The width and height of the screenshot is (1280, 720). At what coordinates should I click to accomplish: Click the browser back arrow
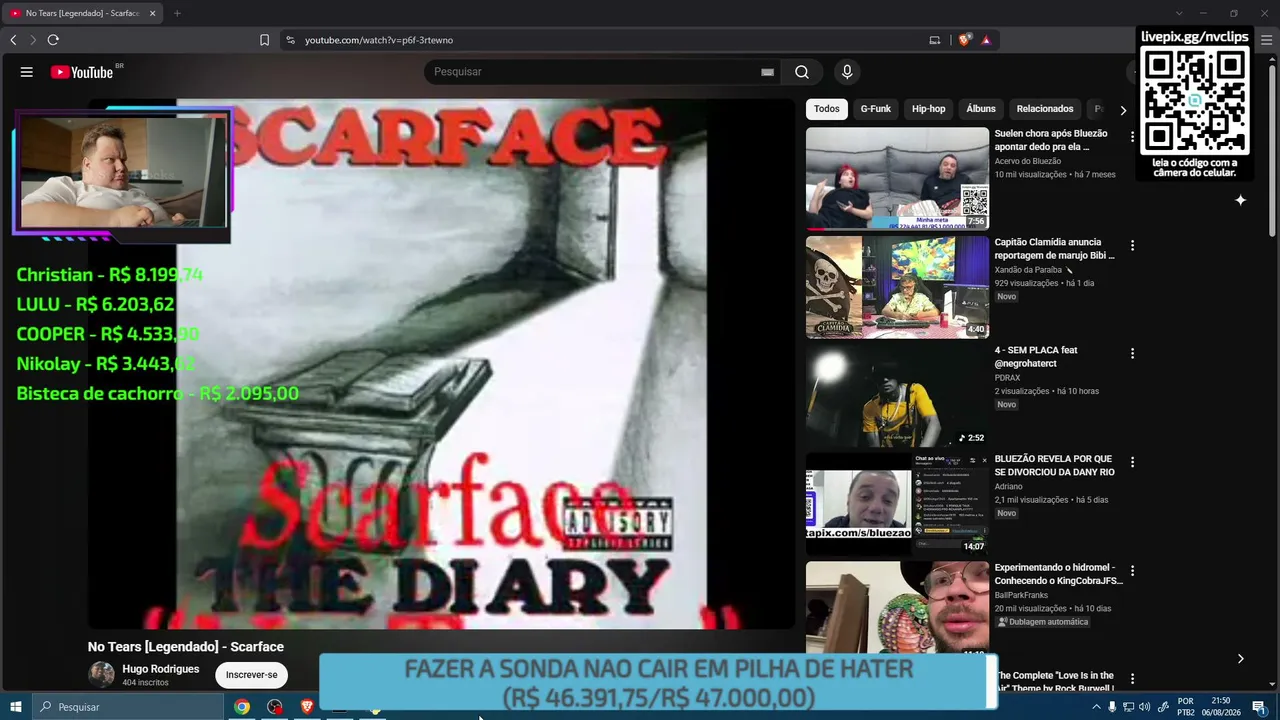13,40
